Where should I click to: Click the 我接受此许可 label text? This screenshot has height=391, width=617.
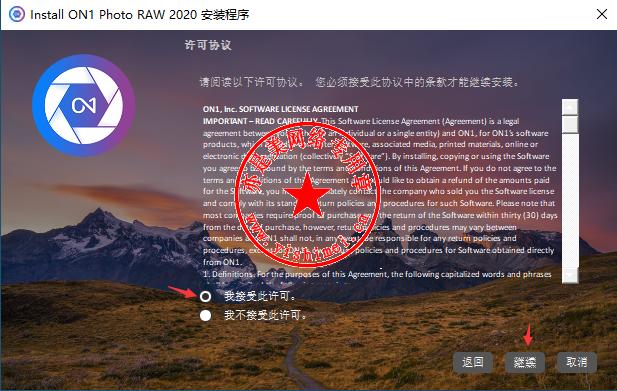(260, 296)
